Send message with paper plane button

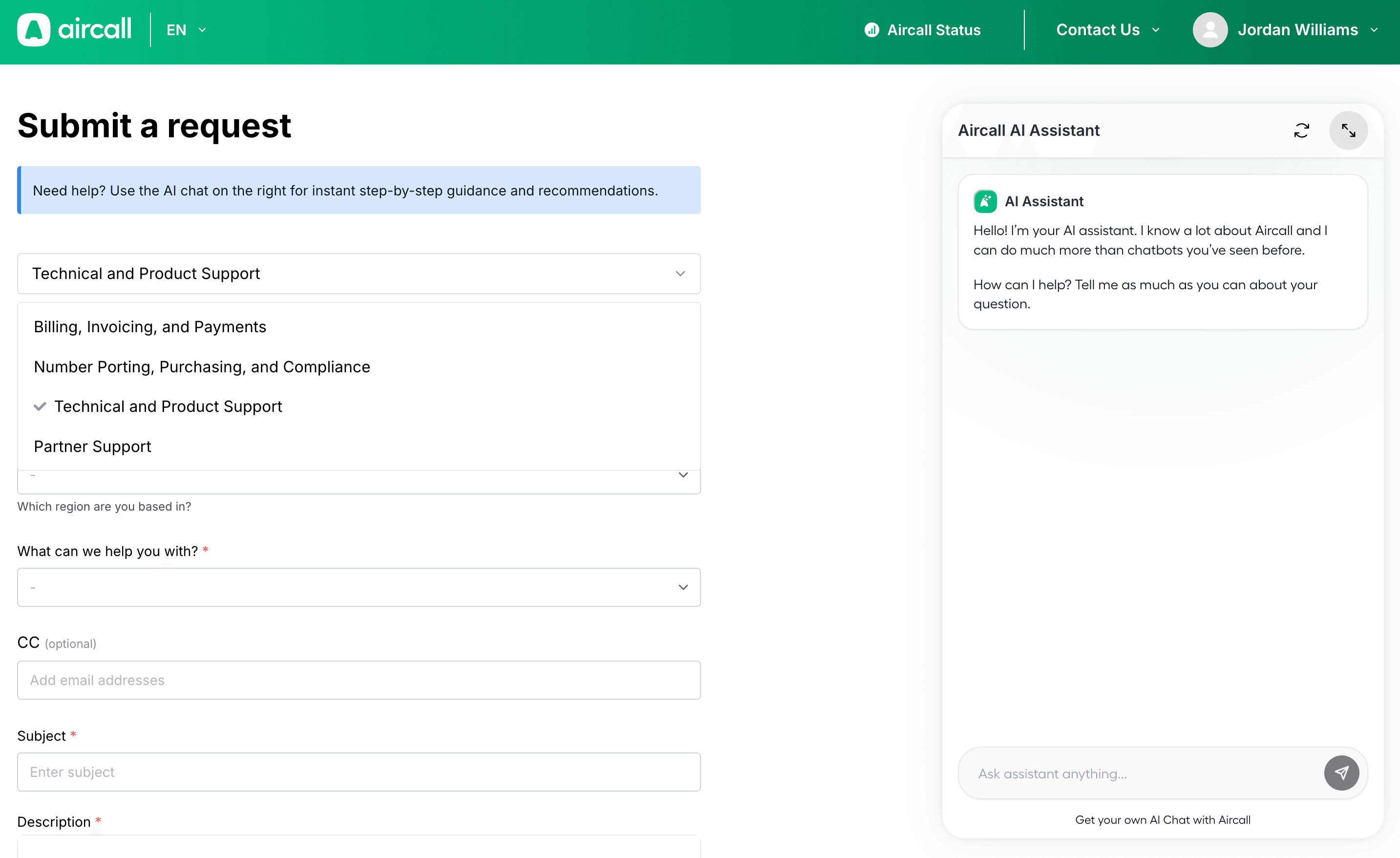click(x=1341, y=773)
